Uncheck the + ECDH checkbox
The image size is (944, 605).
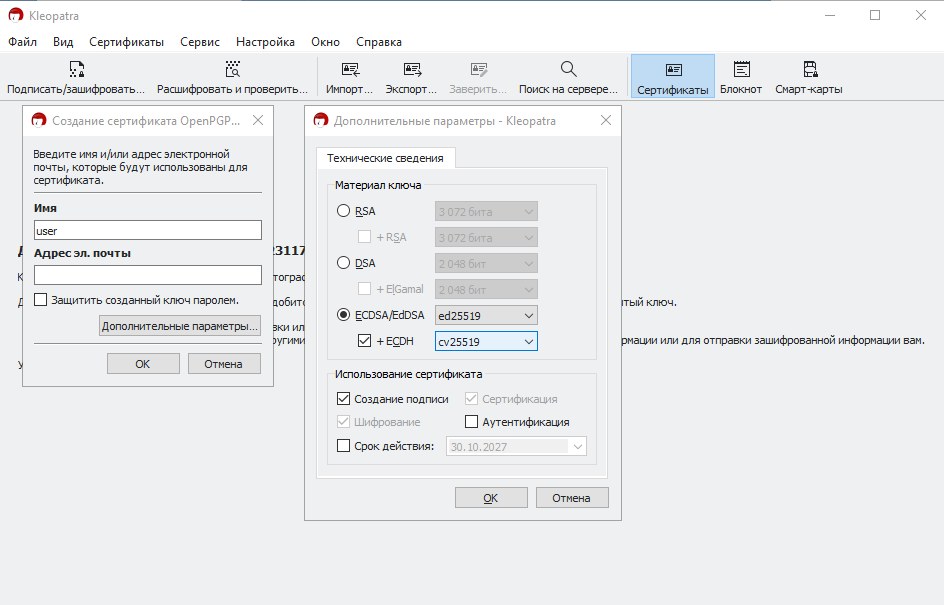point(364,341)
